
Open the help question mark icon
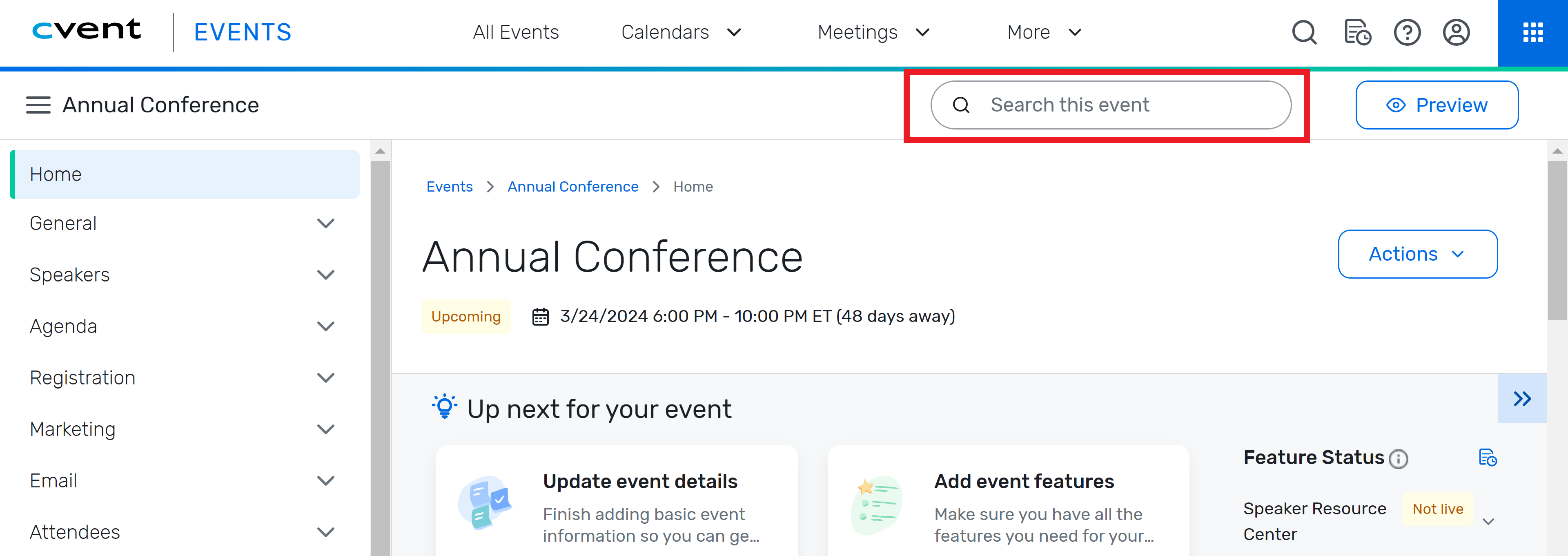coord(1407,32)
